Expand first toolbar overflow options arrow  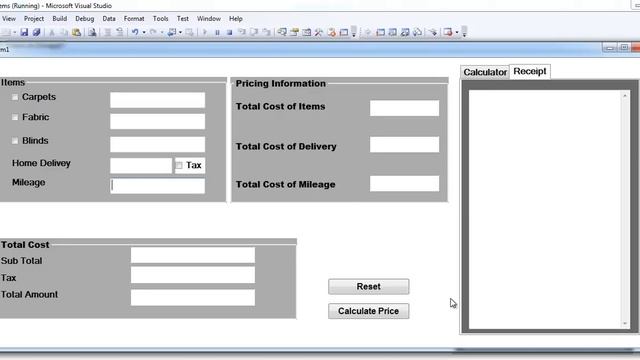[354, 32]
